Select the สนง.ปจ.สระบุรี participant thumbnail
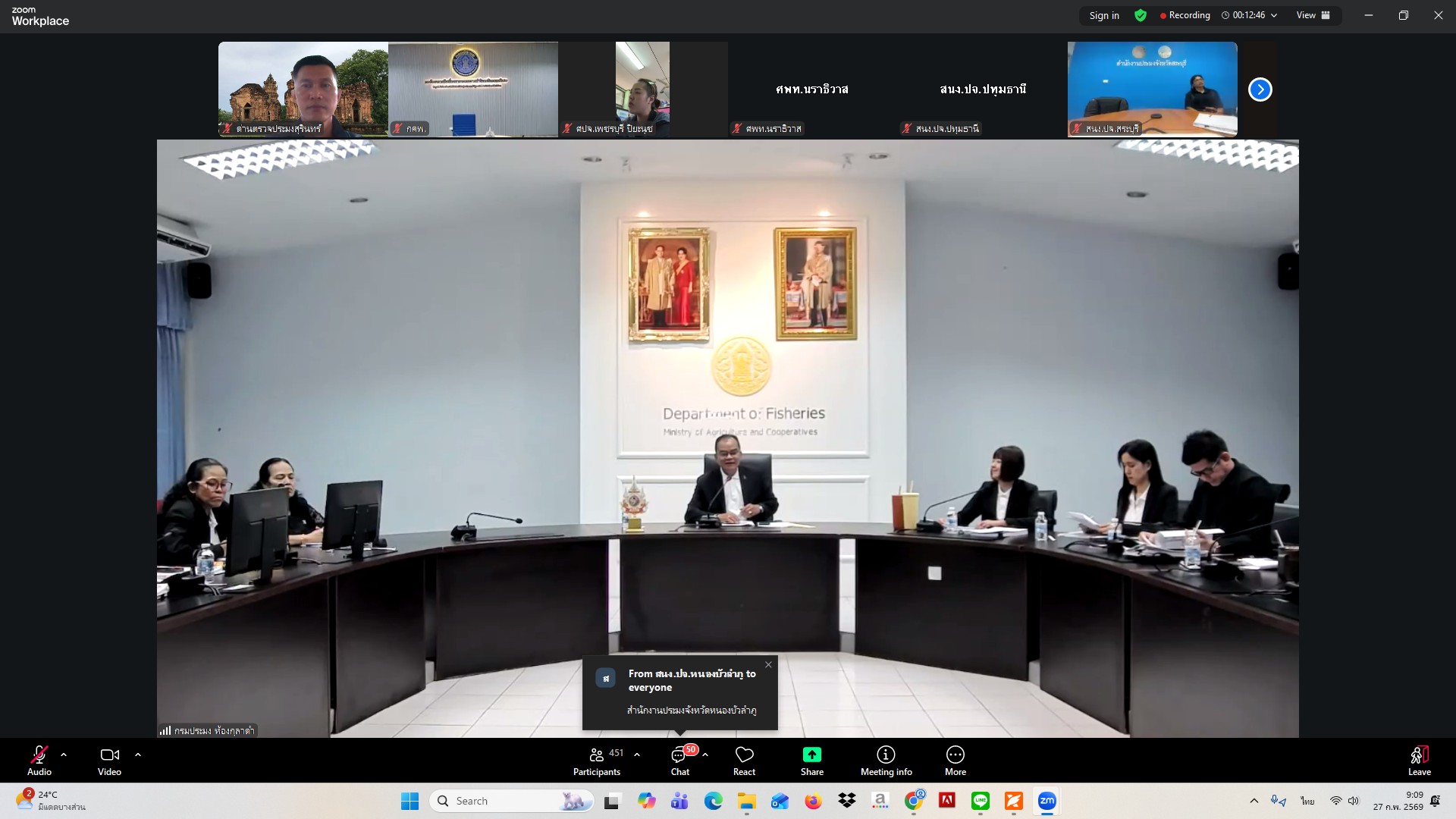The height and width of the screenshot is (819, 1456). [x=1152, y=89]
